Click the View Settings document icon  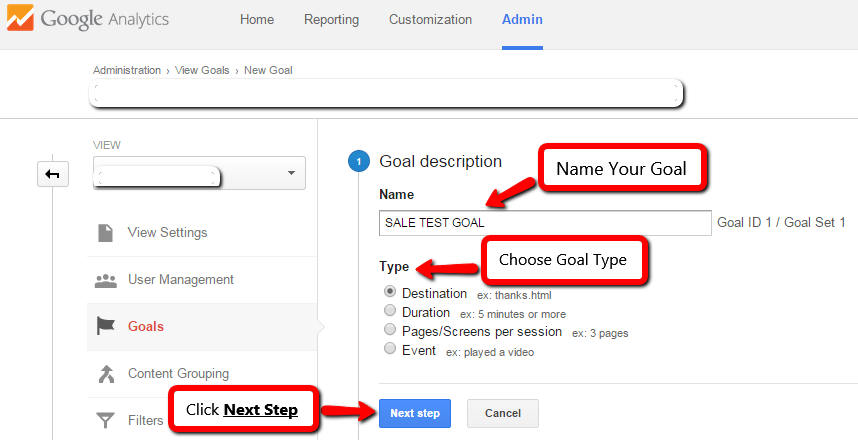coord(105,233)
